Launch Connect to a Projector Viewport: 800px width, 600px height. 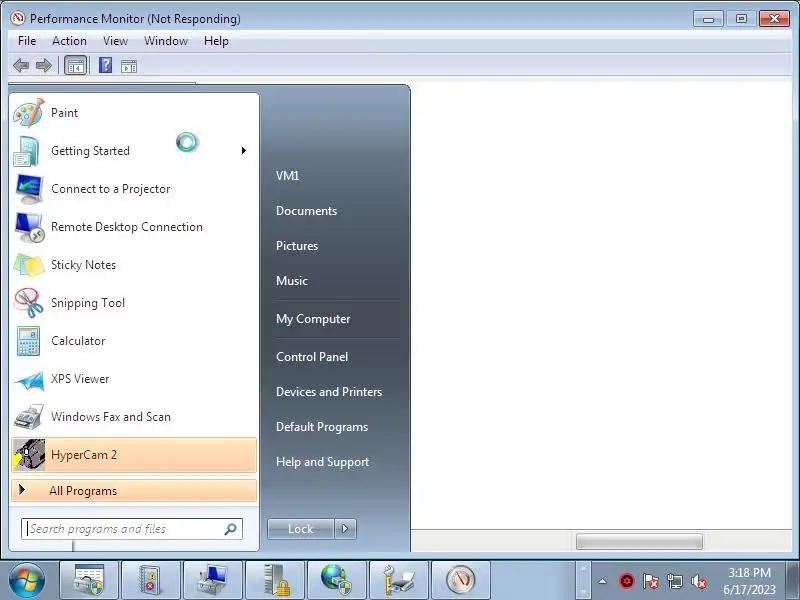[x=134, y=189]
